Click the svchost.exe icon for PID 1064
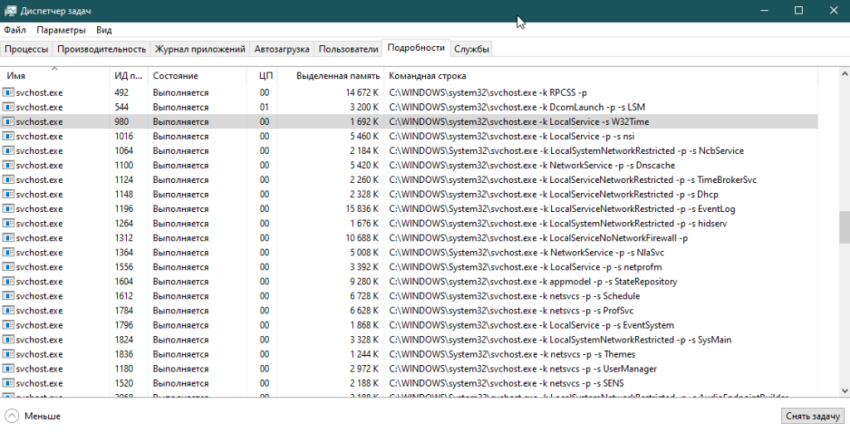 point(8,151)
